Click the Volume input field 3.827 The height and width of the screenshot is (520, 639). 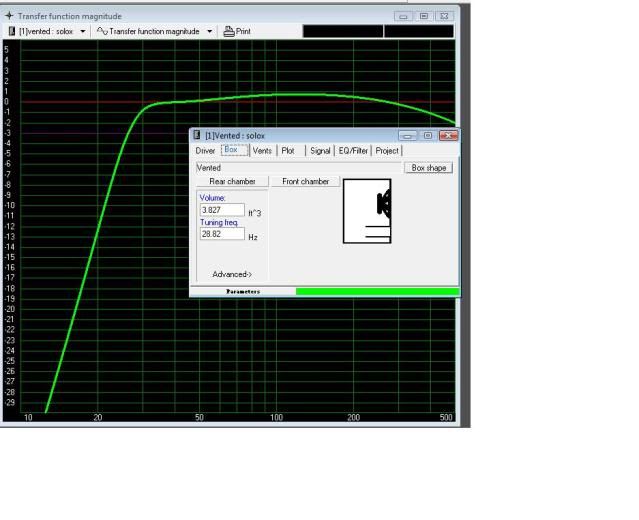point(222,210)
